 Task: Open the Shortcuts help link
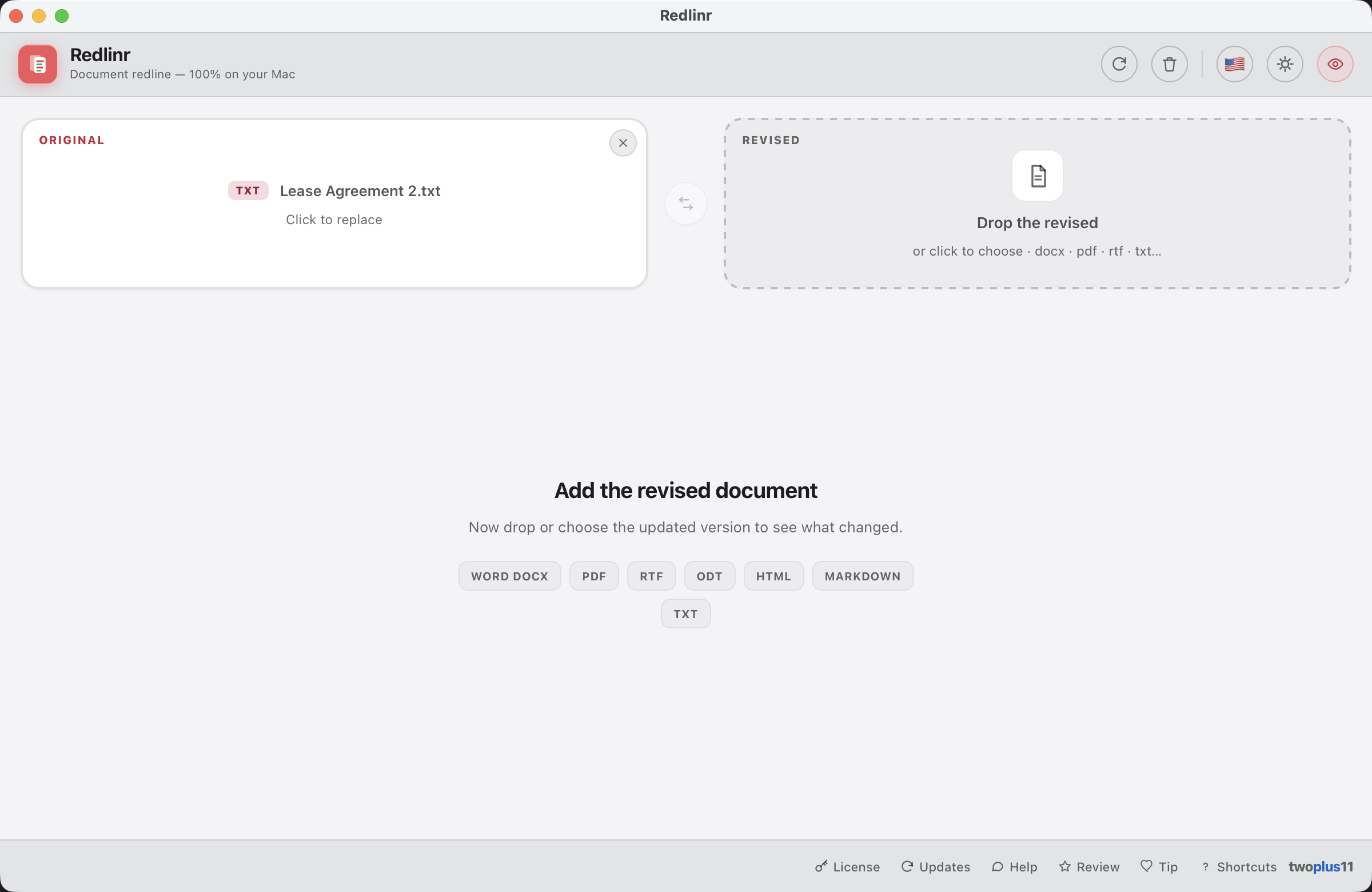pyautogui.click(x=1239, y=867)
